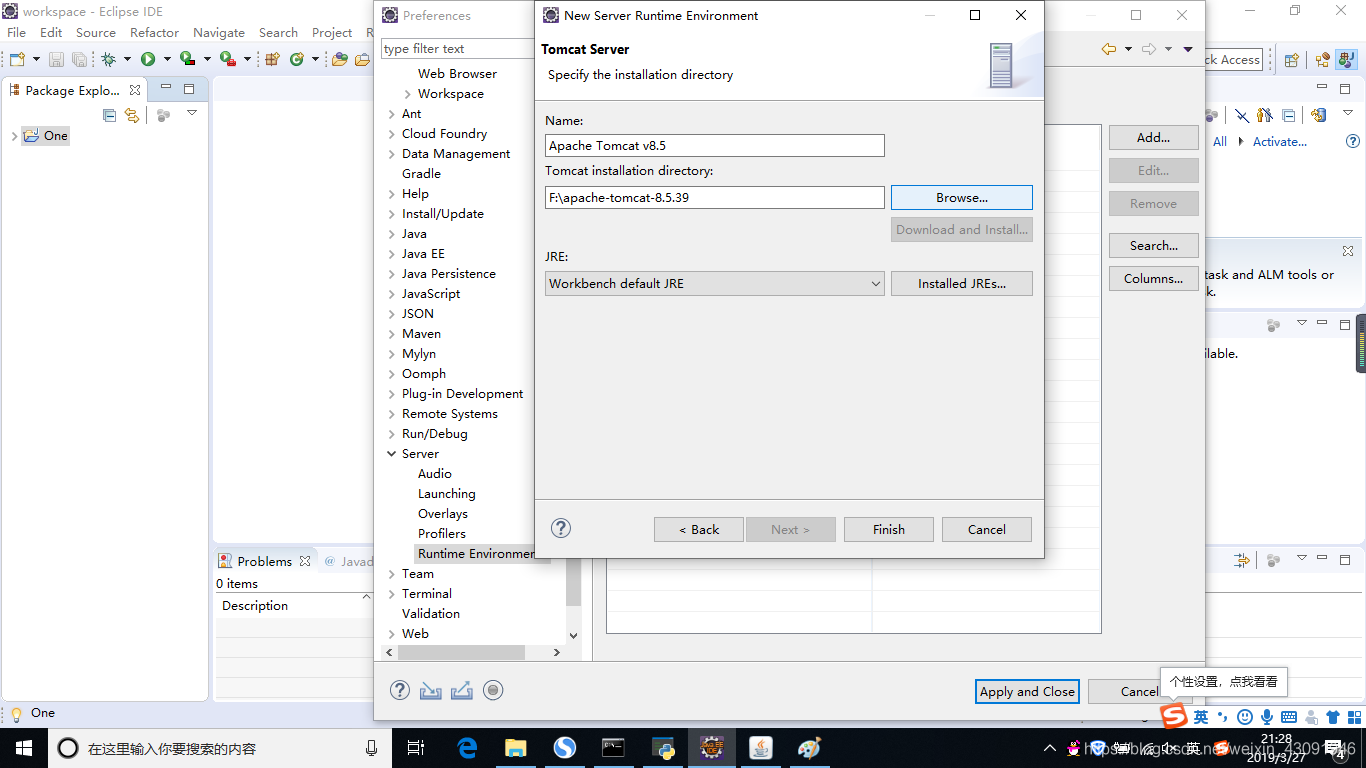Maximize the Package Explorer view
Image resolution: width=1366 pixels, height=768 pixels.
point(189,89)
